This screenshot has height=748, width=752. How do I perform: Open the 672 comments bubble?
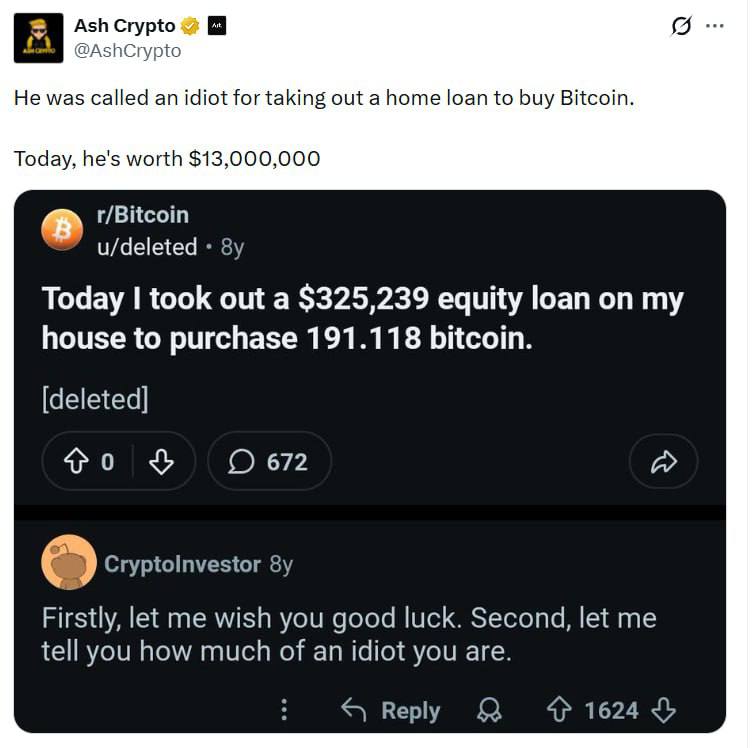tap(269, 461)
